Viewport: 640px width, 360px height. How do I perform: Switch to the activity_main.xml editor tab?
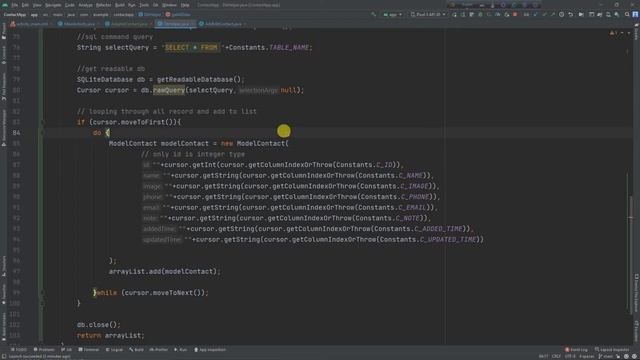[31, 24]
